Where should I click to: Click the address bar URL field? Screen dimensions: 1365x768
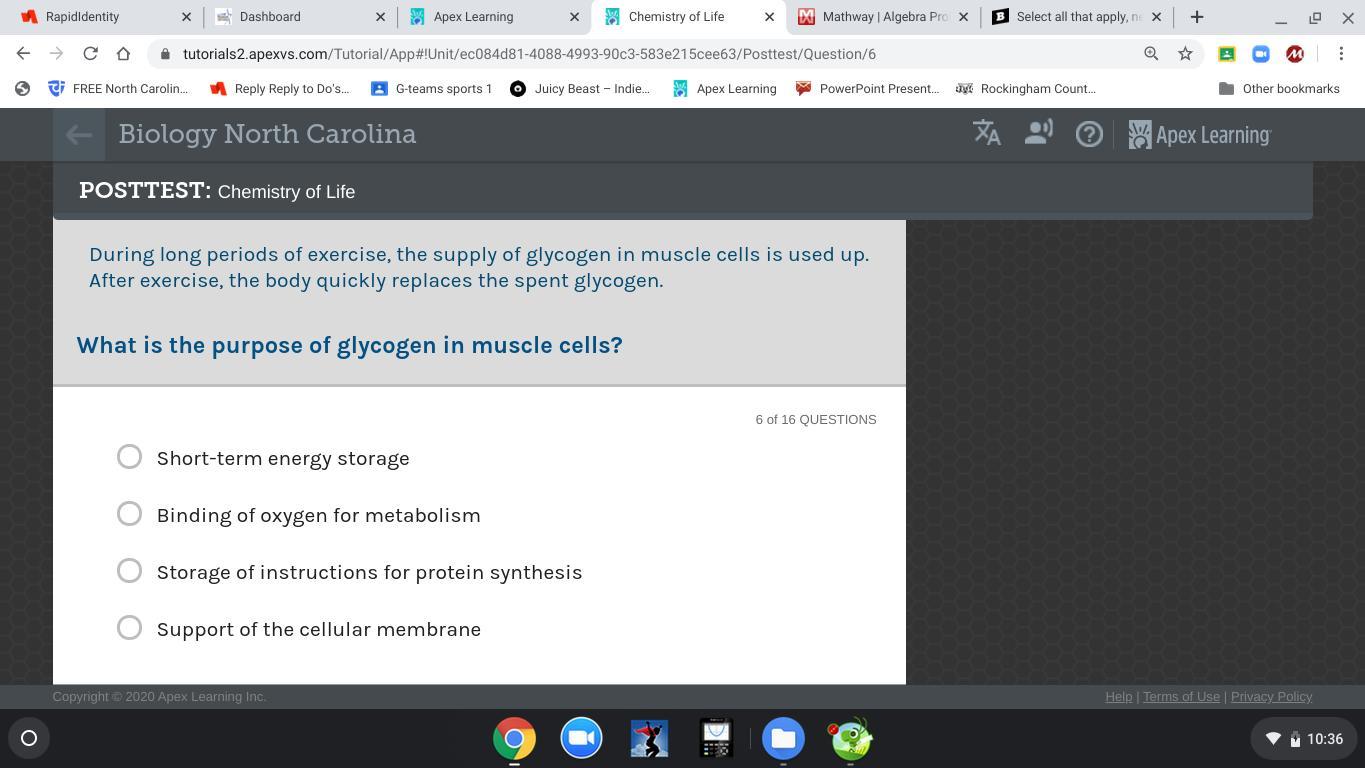point(640,54)
